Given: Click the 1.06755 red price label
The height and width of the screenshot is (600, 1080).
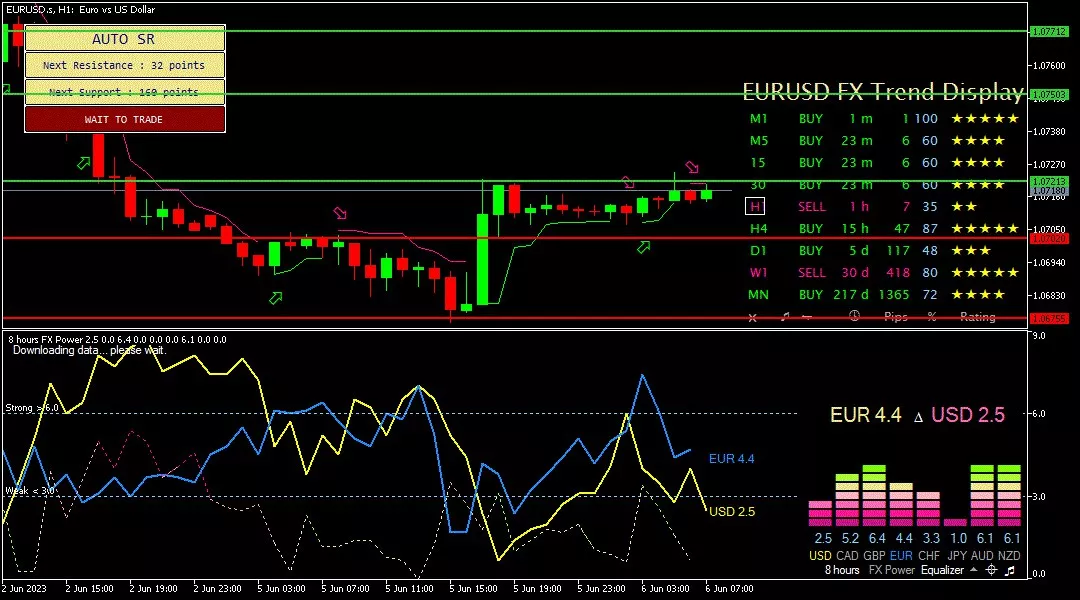Looking at the screenshot, I should click(1048, 318).
